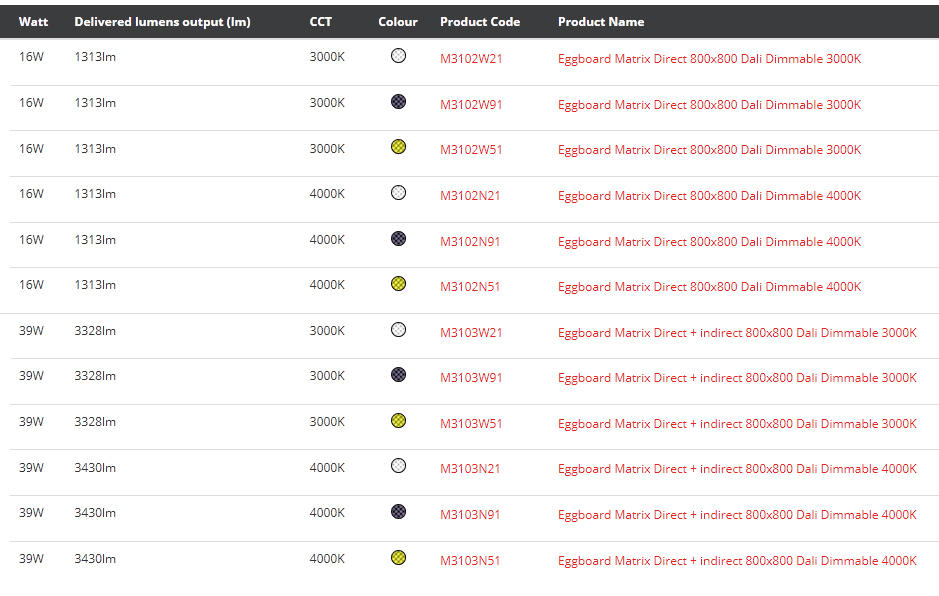Click the Product Code column header
The image size is (939, 596).
[479, 22]
